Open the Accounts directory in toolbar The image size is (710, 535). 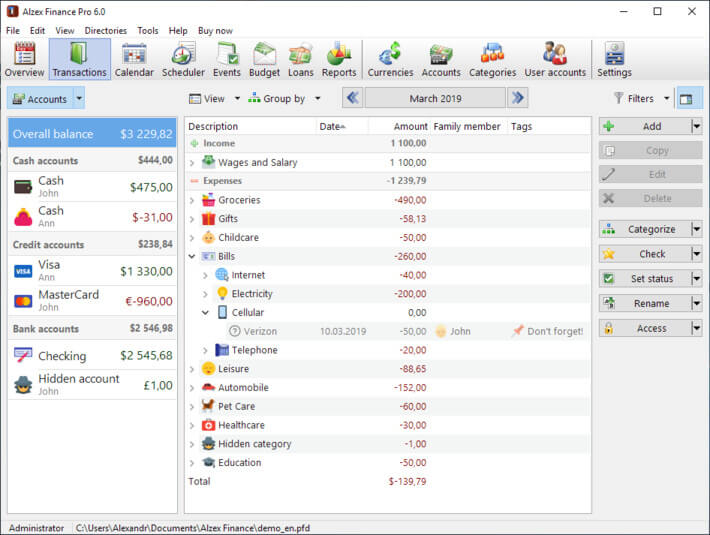point(441,59)
